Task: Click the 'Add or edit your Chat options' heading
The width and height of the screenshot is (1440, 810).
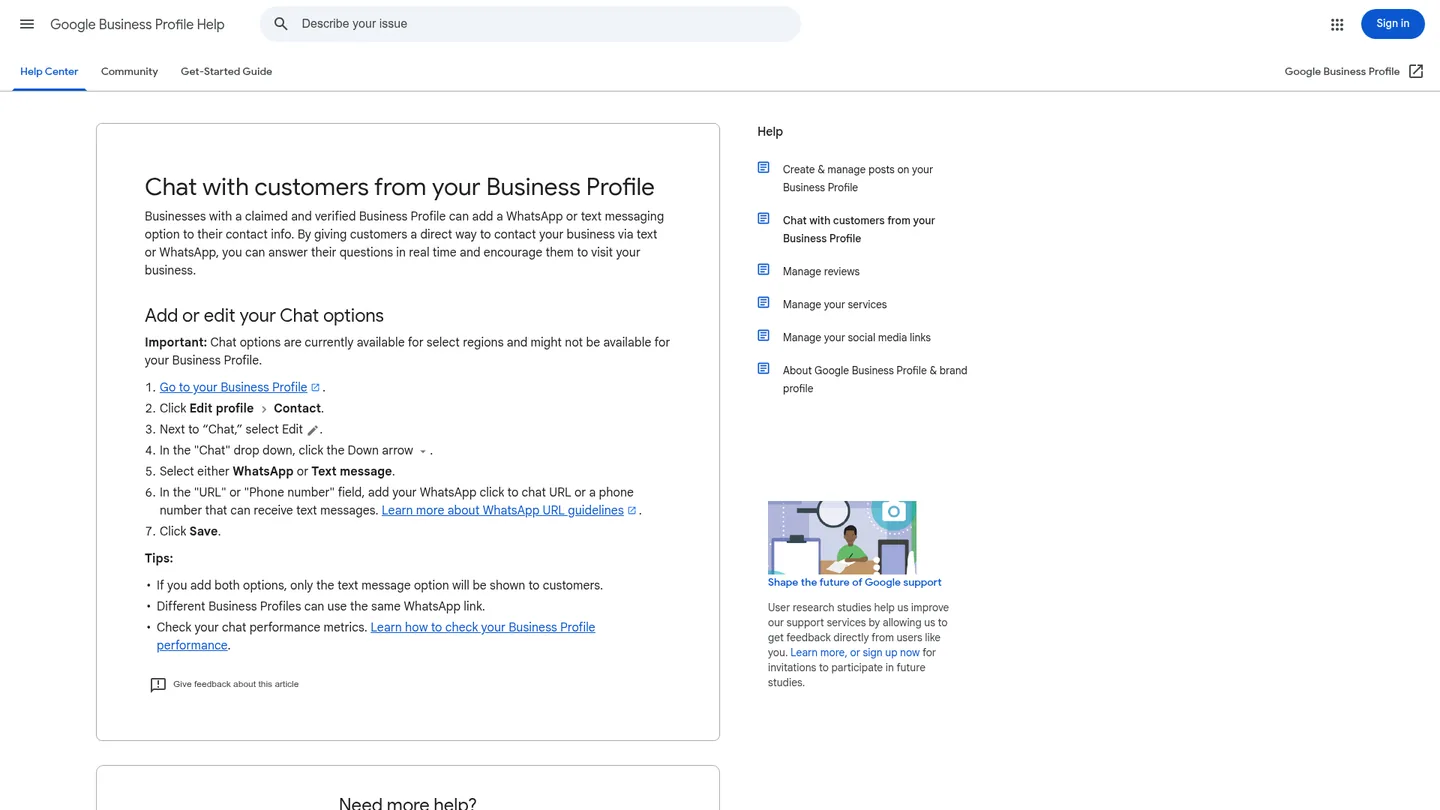Action: (x=264, y=315)
